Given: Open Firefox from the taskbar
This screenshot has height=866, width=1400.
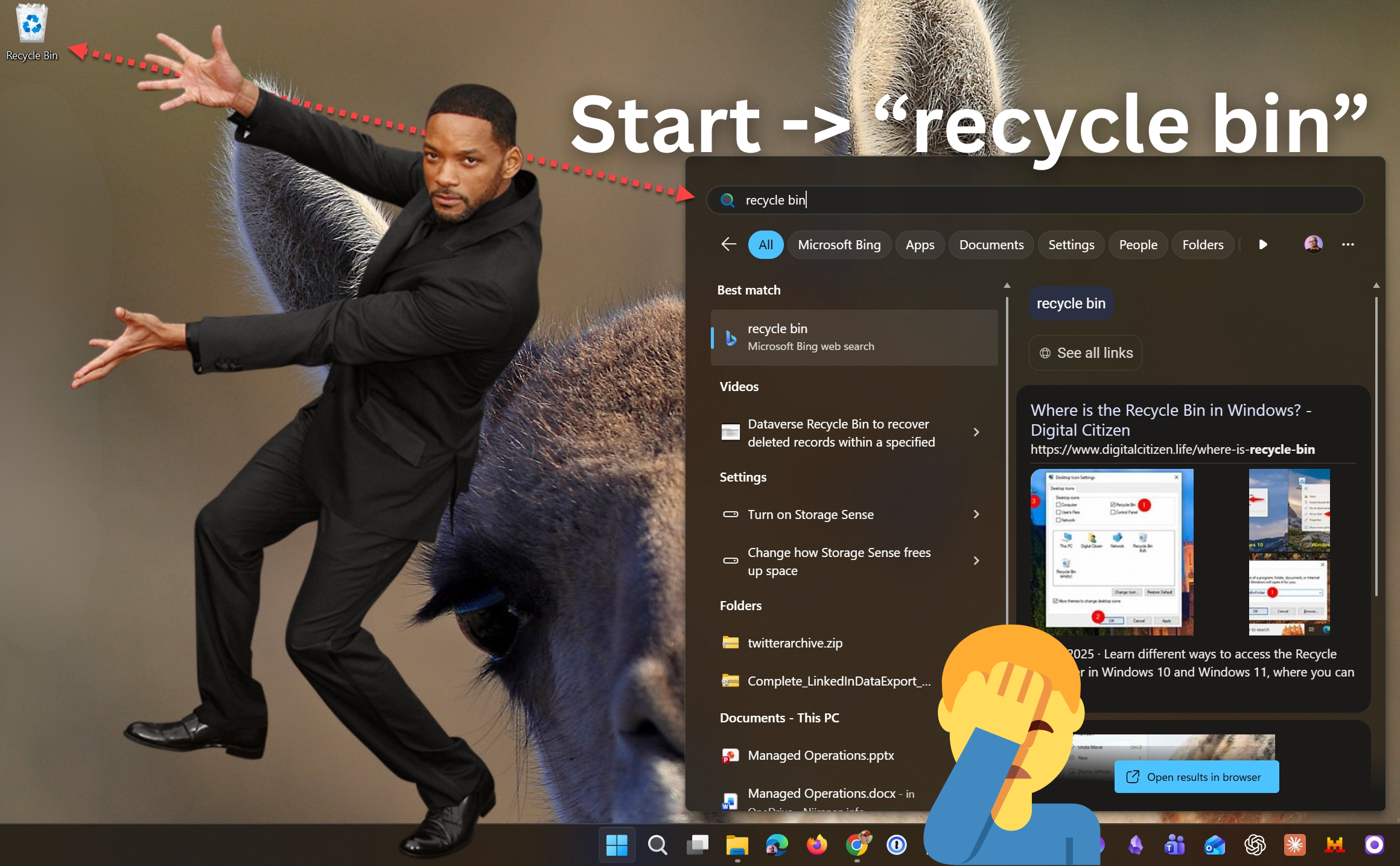Looking at the screenshot, I should tap(816, 845).
